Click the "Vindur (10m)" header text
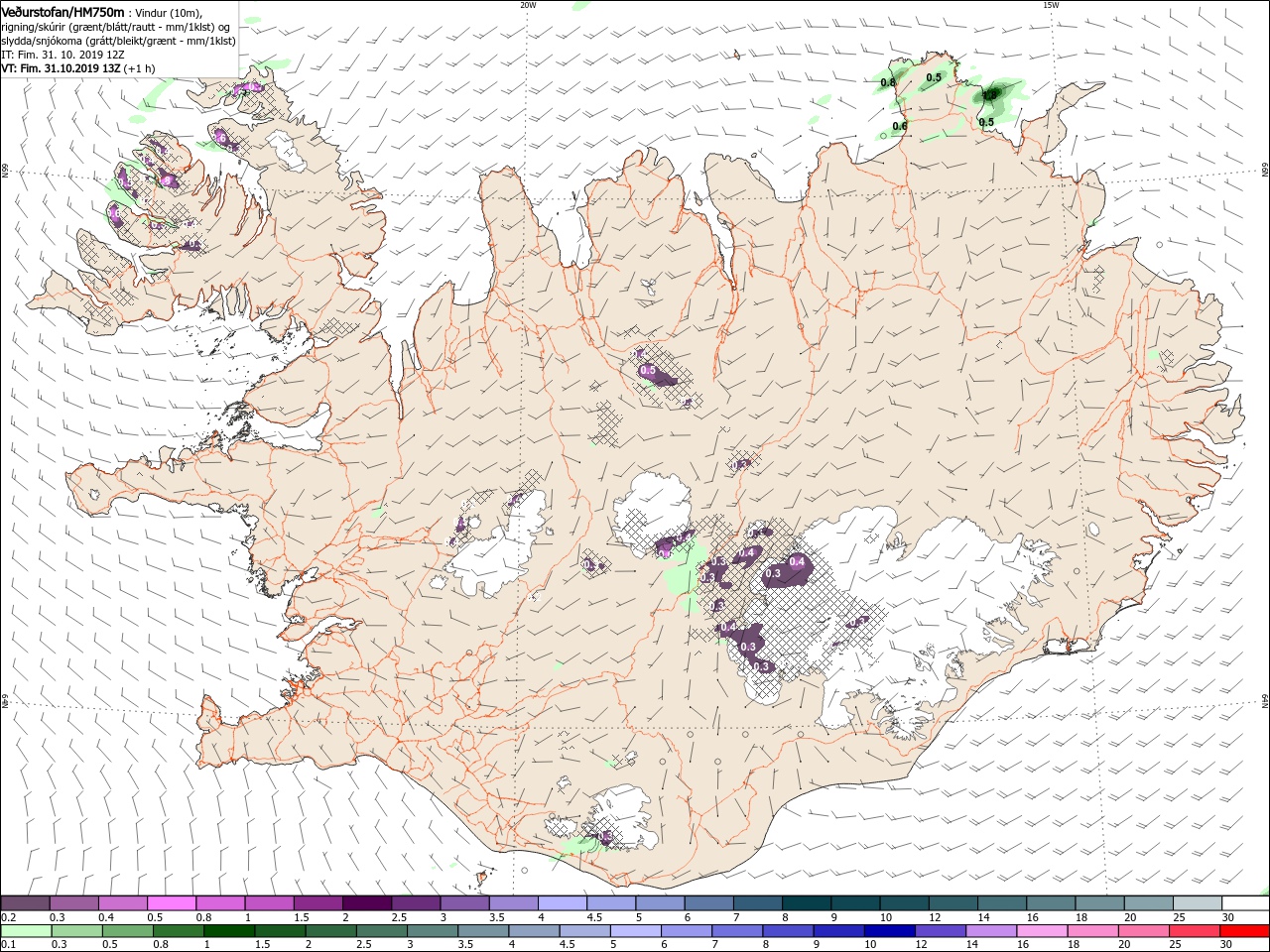 coord(168,12)
